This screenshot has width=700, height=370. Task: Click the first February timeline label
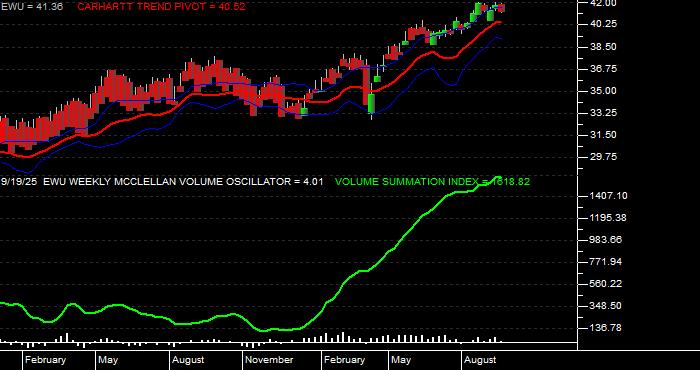45,360
